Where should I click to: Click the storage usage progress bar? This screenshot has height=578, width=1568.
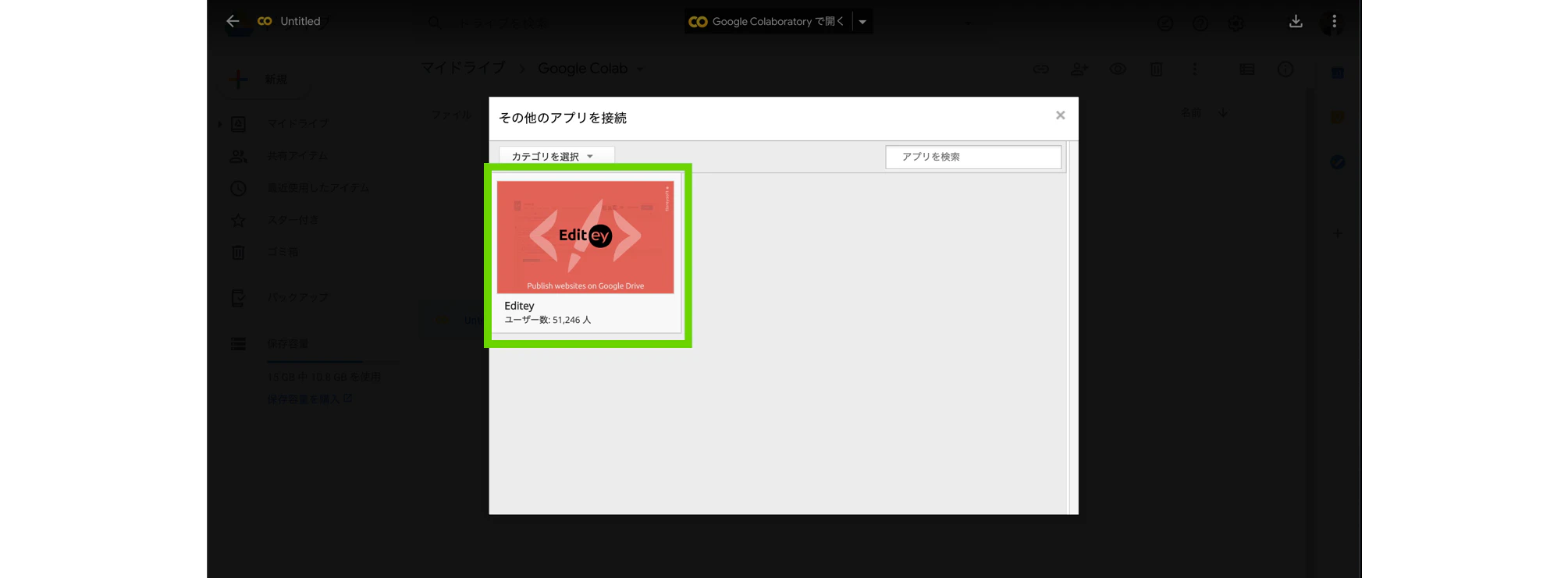point(332,362)
